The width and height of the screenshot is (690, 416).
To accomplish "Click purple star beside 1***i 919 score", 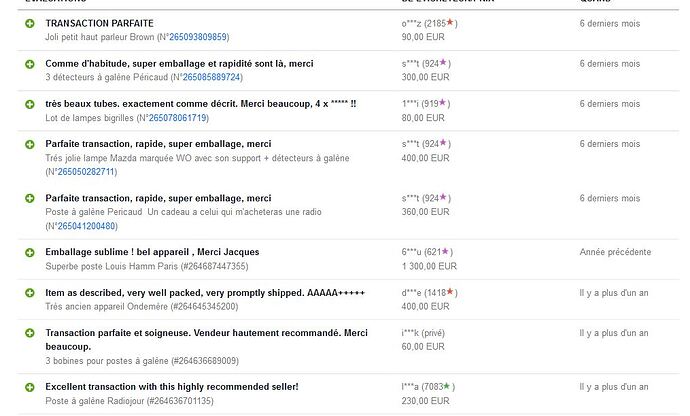I will click(x=443, y=103).
